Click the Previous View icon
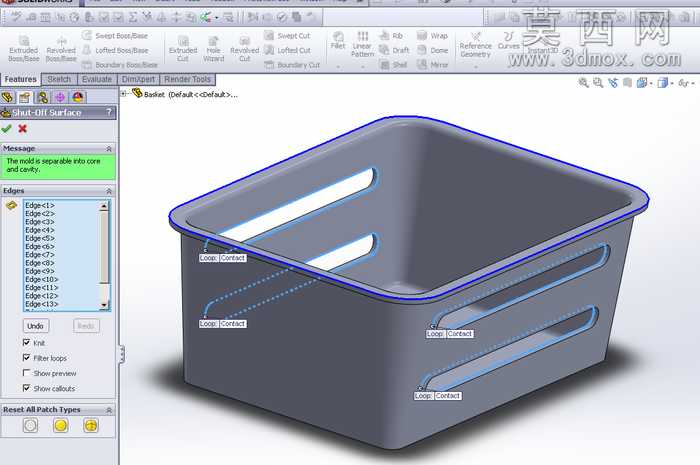 [613, 83]
